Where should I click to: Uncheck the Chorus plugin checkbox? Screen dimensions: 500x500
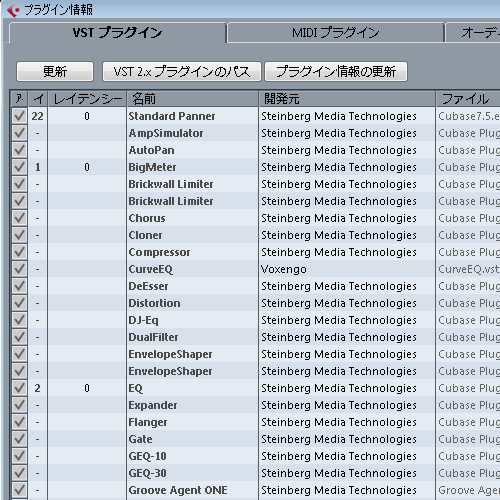coord(19,218)
